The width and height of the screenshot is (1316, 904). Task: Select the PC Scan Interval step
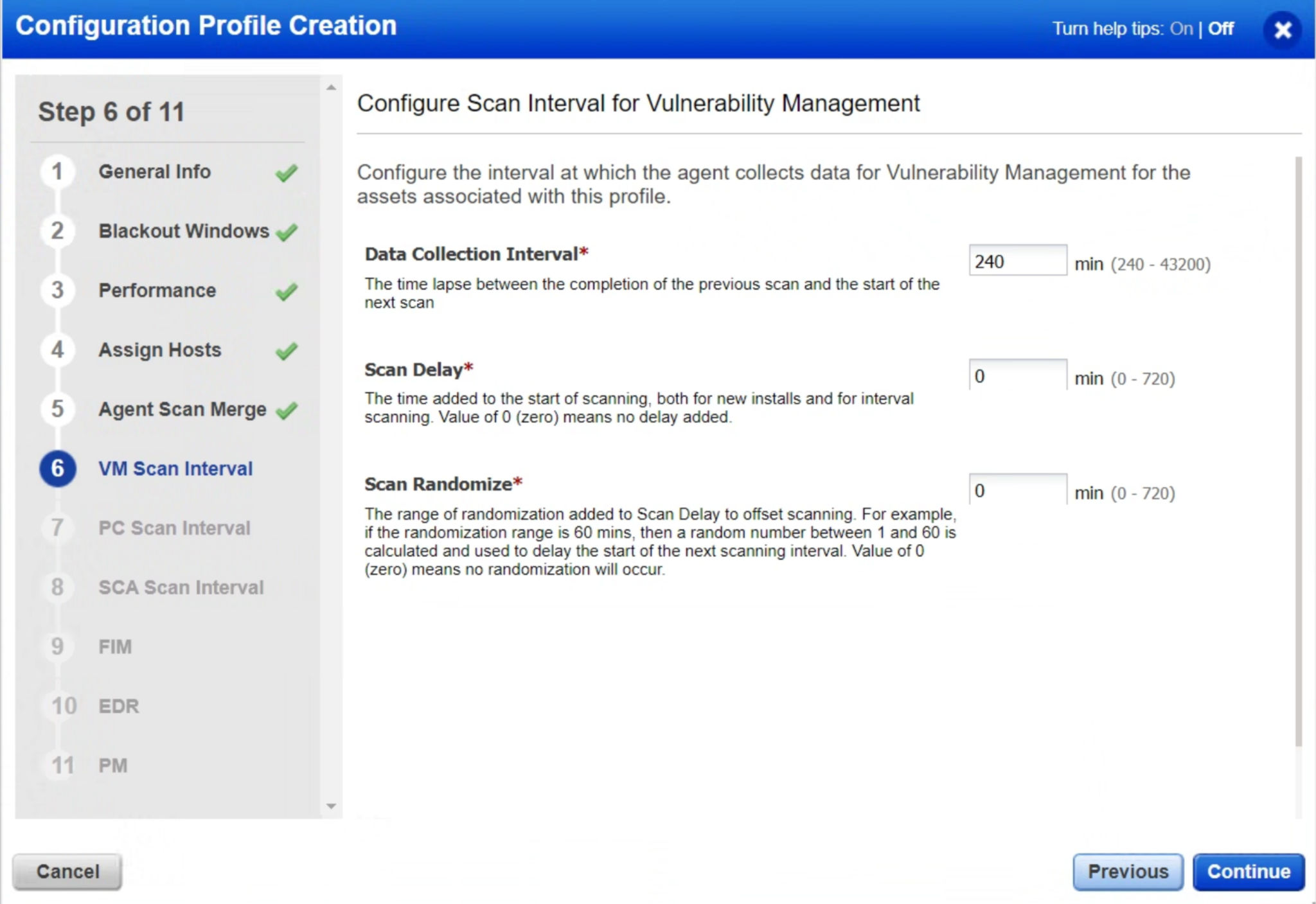(174, 527)
